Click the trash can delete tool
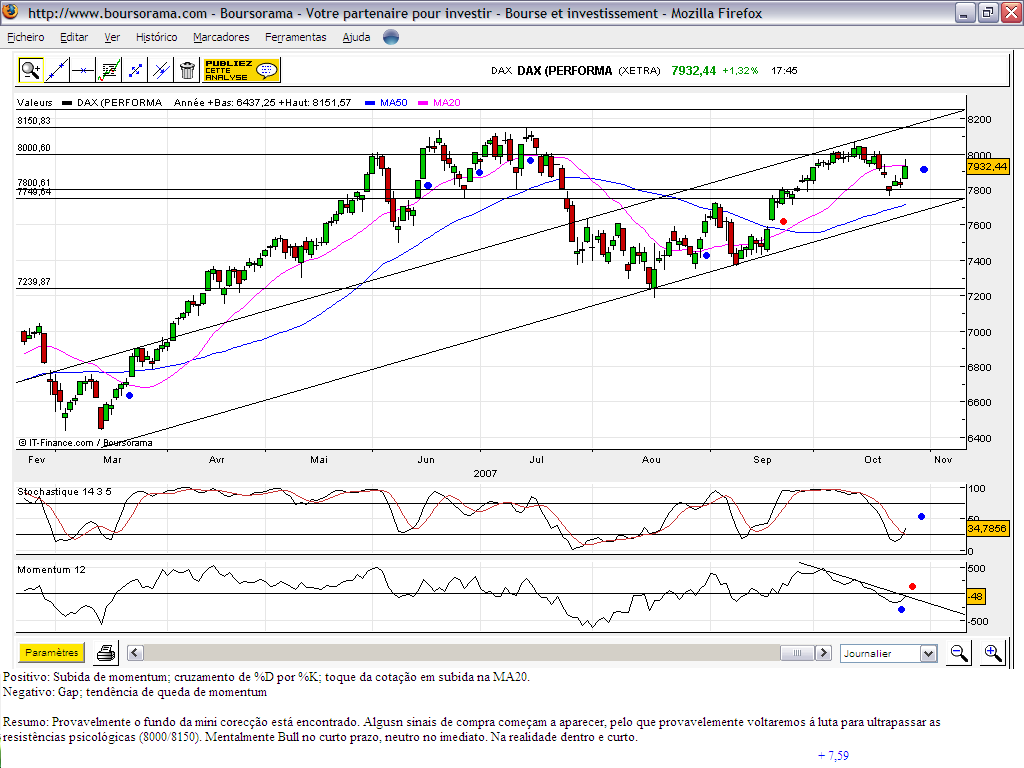The image size is (1024, 768). pos(187,70)
